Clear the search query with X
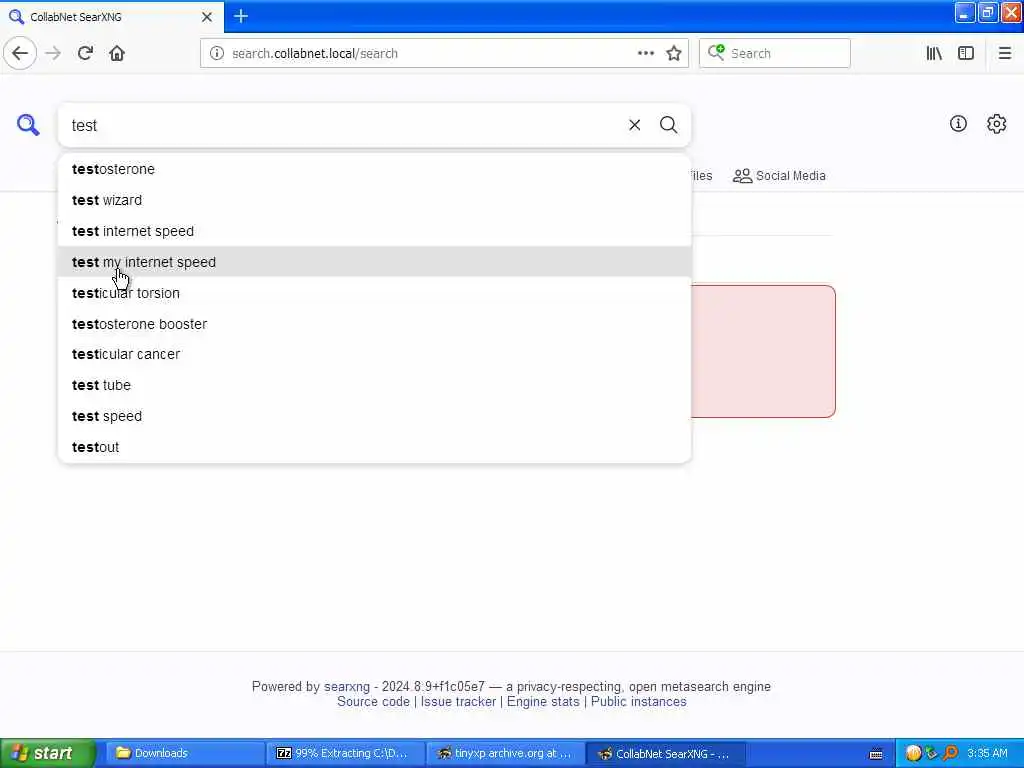 point(634,125)
